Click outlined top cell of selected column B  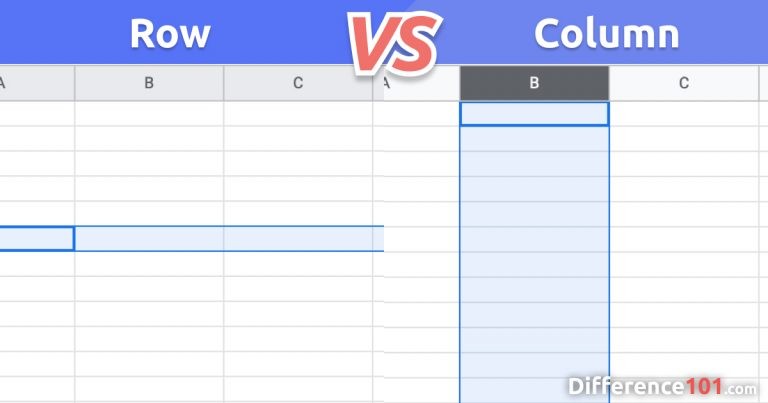tap(534, 114)
